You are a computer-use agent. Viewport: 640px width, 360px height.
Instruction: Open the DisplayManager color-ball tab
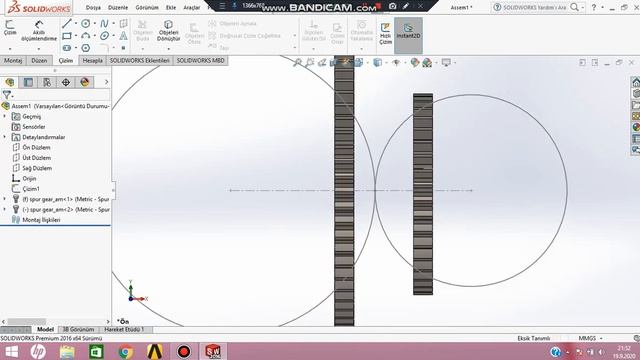point(84,82)
